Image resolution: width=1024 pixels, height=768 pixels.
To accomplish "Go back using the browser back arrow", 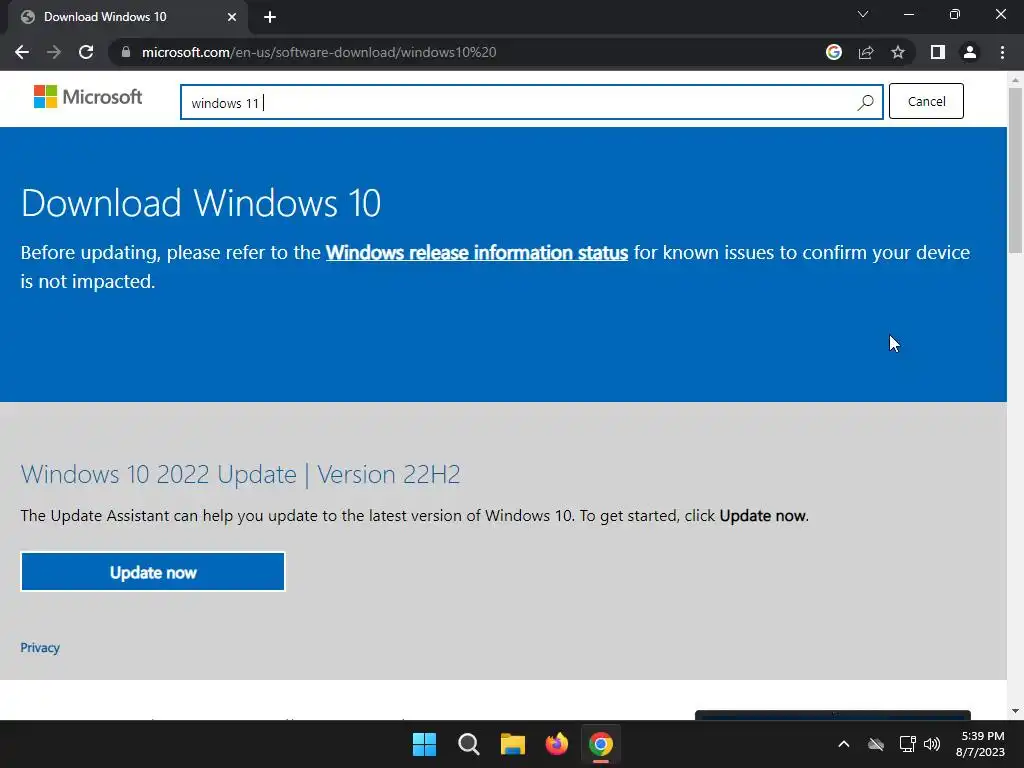I will [22, 52].
